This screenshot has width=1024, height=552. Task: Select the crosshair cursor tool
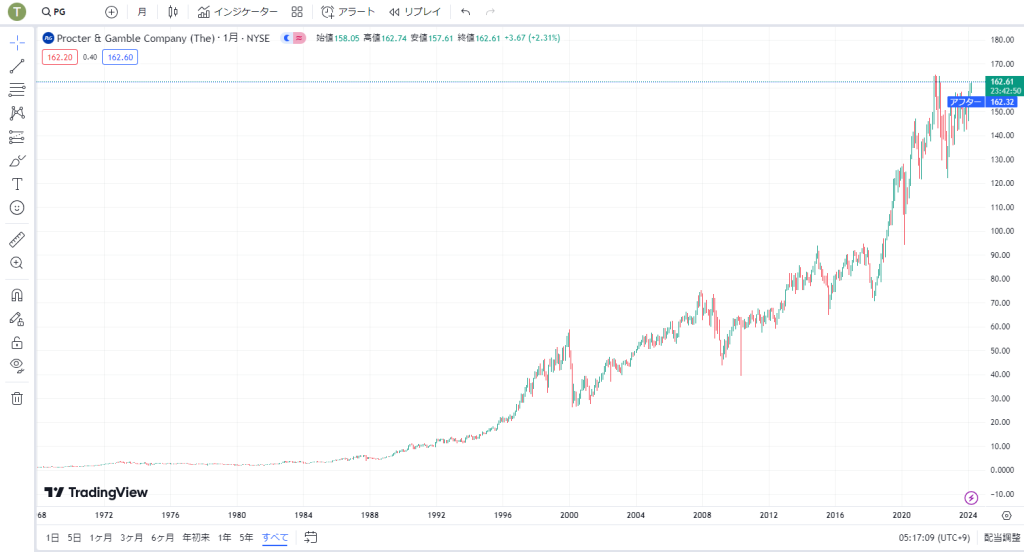click(x=17, y=43)
